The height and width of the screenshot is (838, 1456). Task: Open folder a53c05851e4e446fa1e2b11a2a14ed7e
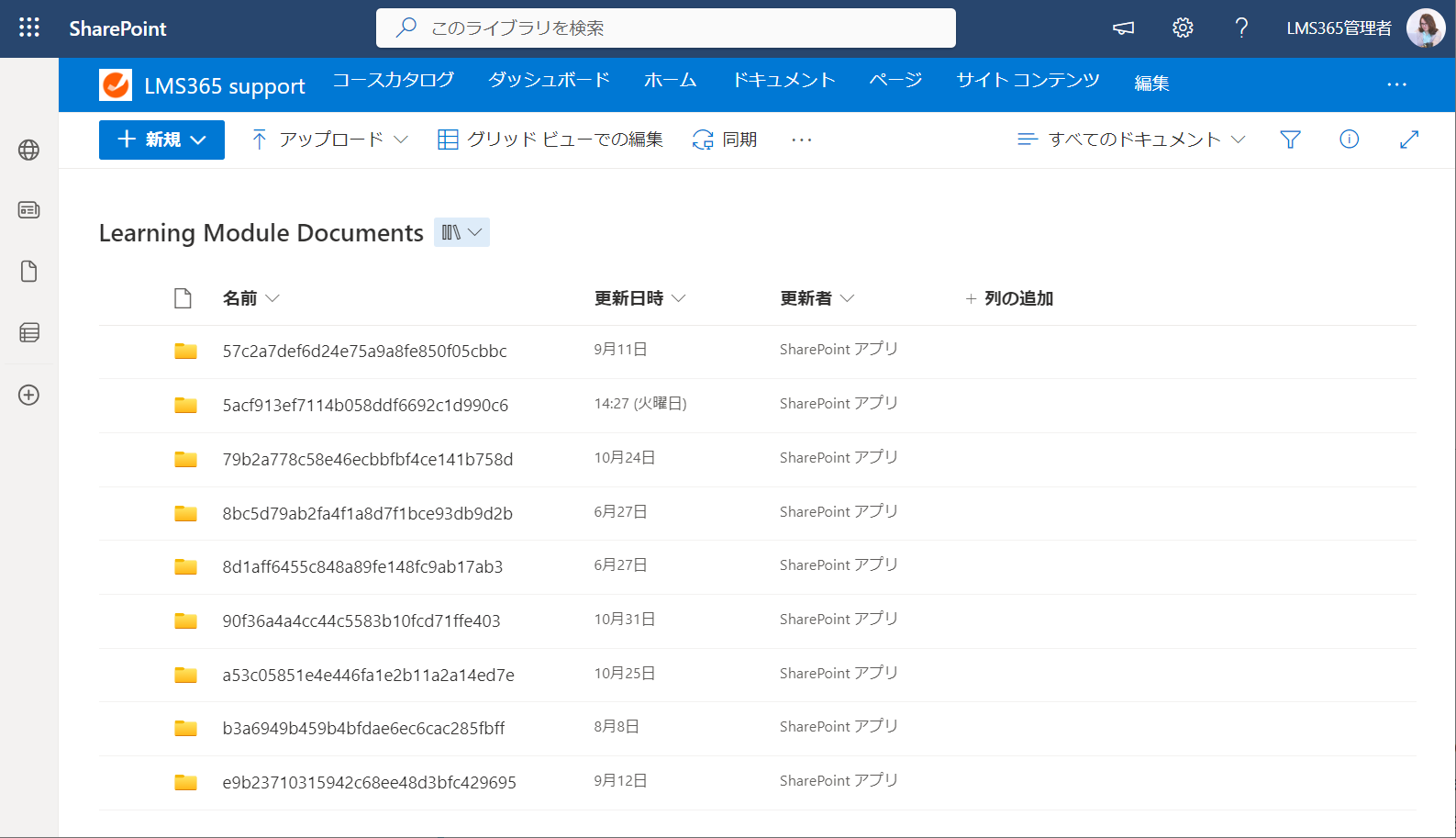[368, 675]
